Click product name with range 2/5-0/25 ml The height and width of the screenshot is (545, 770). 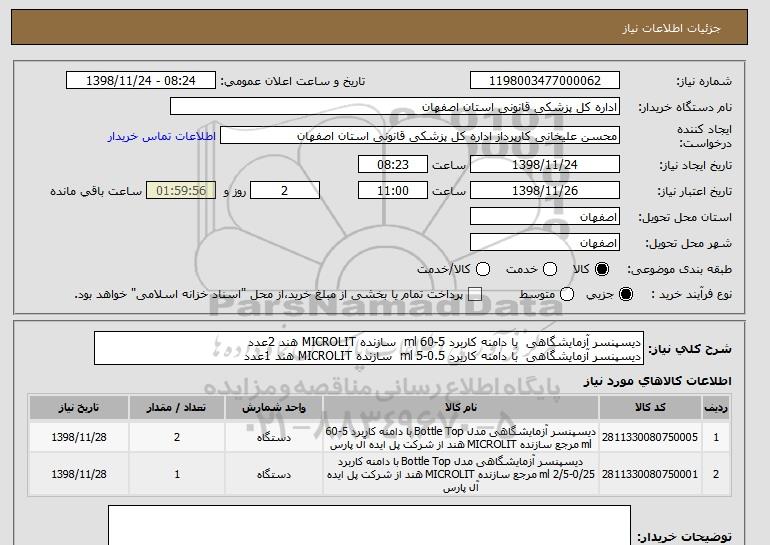(461, 474)
